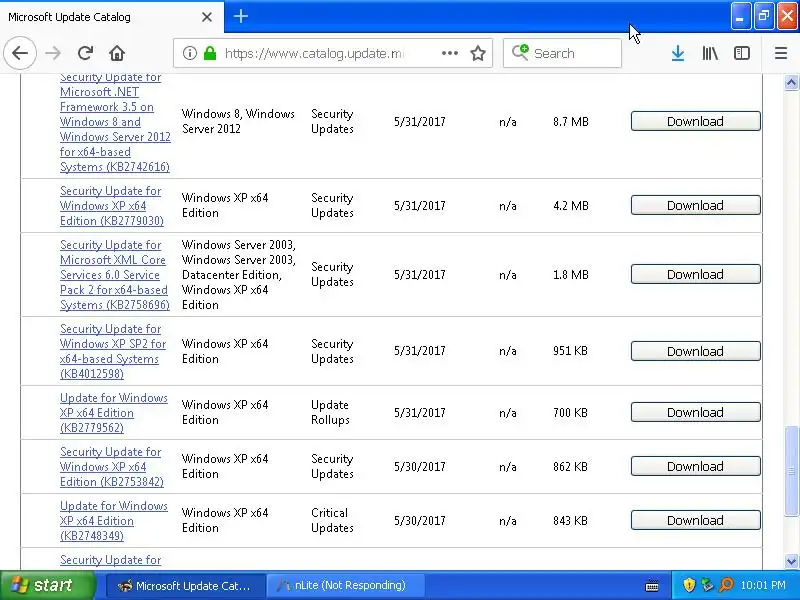Open Security Update KB2753842 link

coord(111,467)
